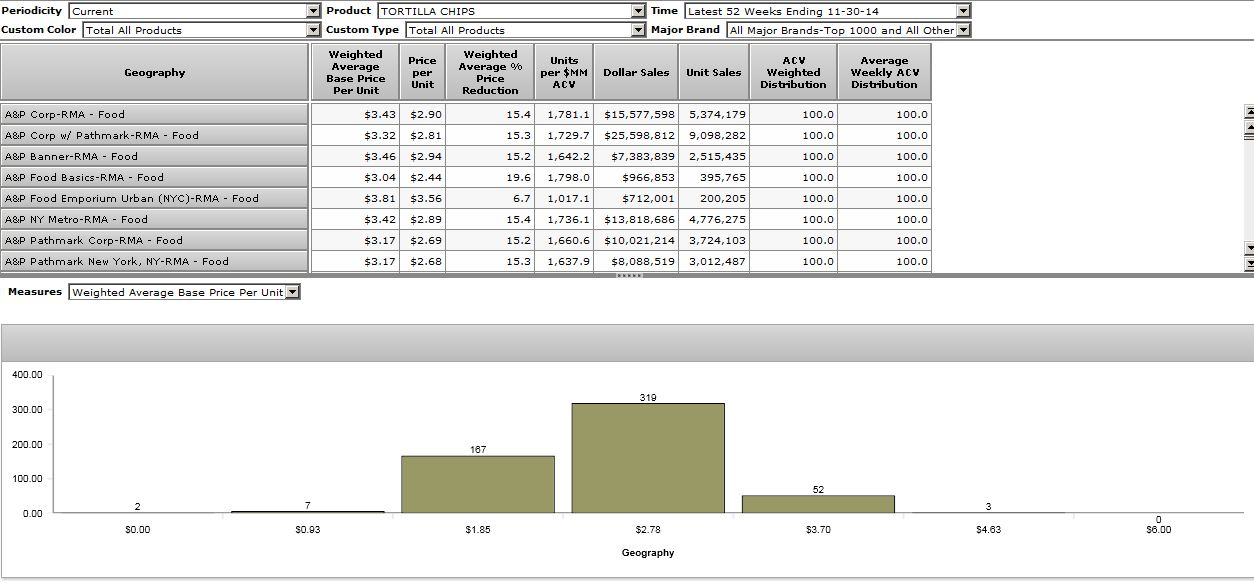This screenshot has height=583, width=1254.
Task: Sort by the Geography column header
Action: (155, 72)
